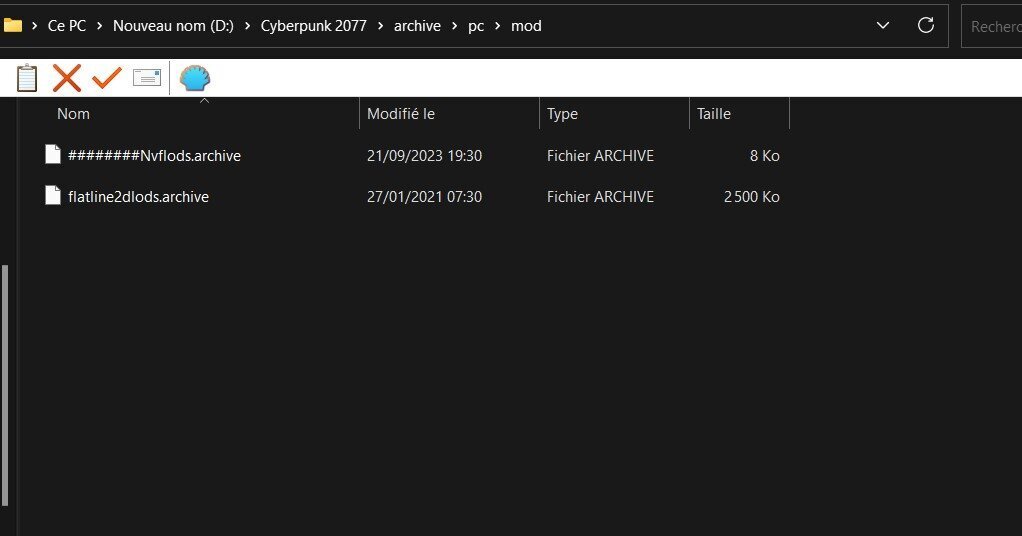
Task: Click the orange checkmark toolbar icon
Action: point(106,77)
